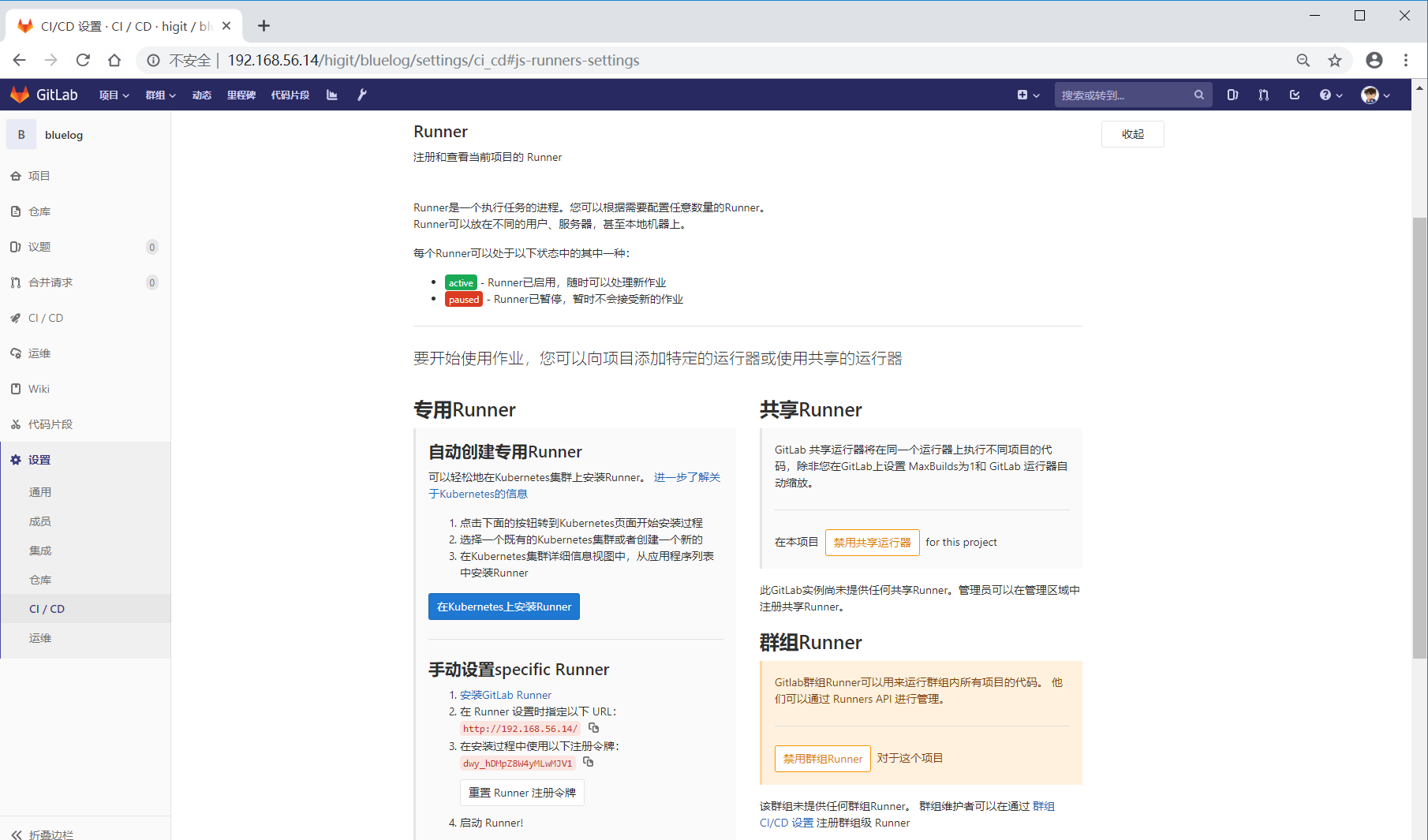Click 重置 Runner 注册令牌 button

(522, 793)
